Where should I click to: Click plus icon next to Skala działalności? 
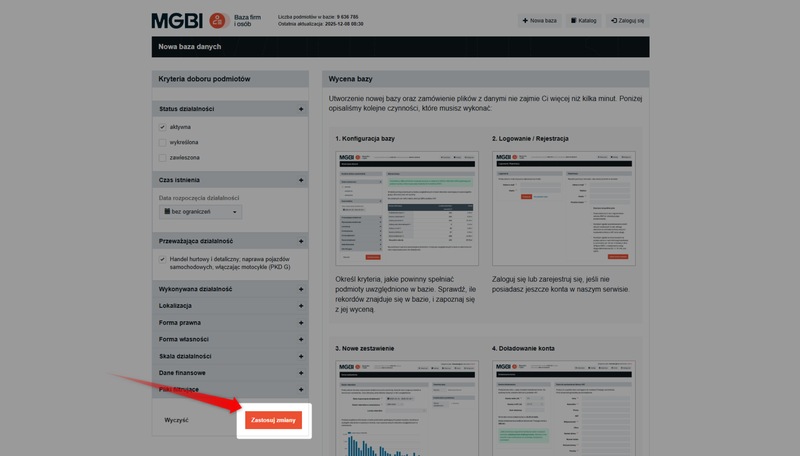pyautogui.click(x=300, y=356)
